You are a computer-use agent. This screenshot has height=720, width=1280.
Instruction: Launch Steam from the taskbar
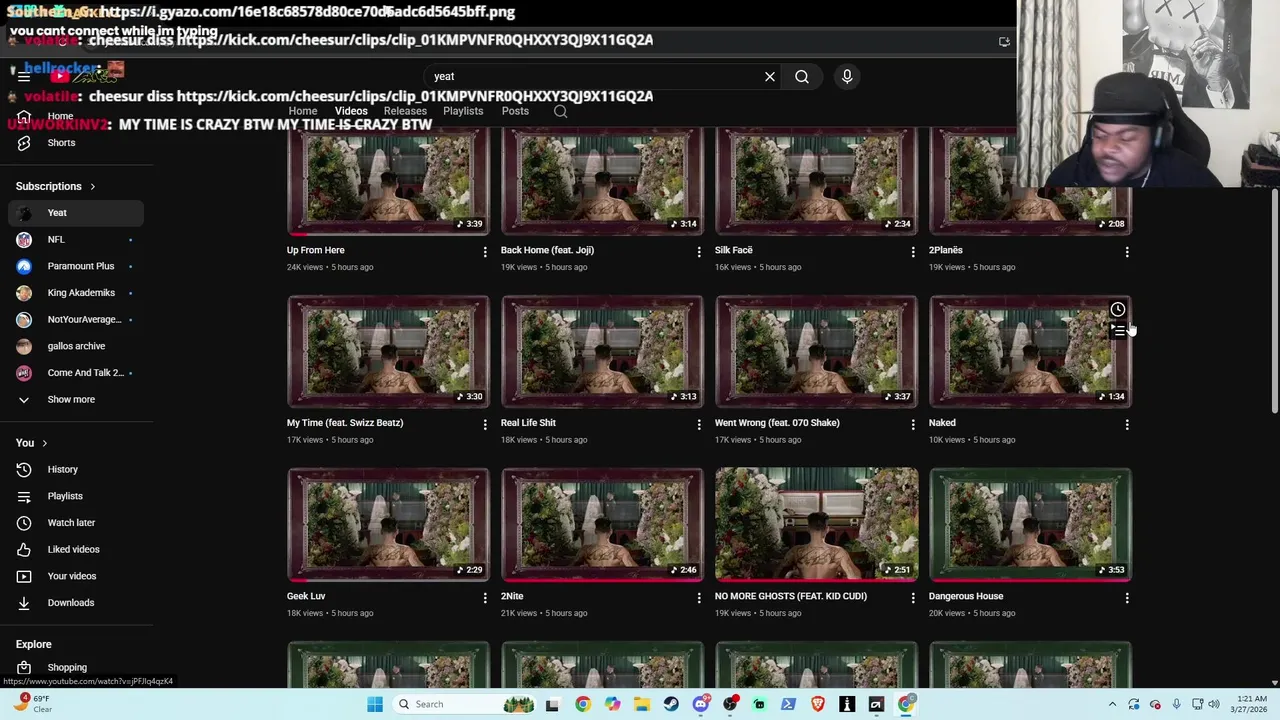[671, 704]
